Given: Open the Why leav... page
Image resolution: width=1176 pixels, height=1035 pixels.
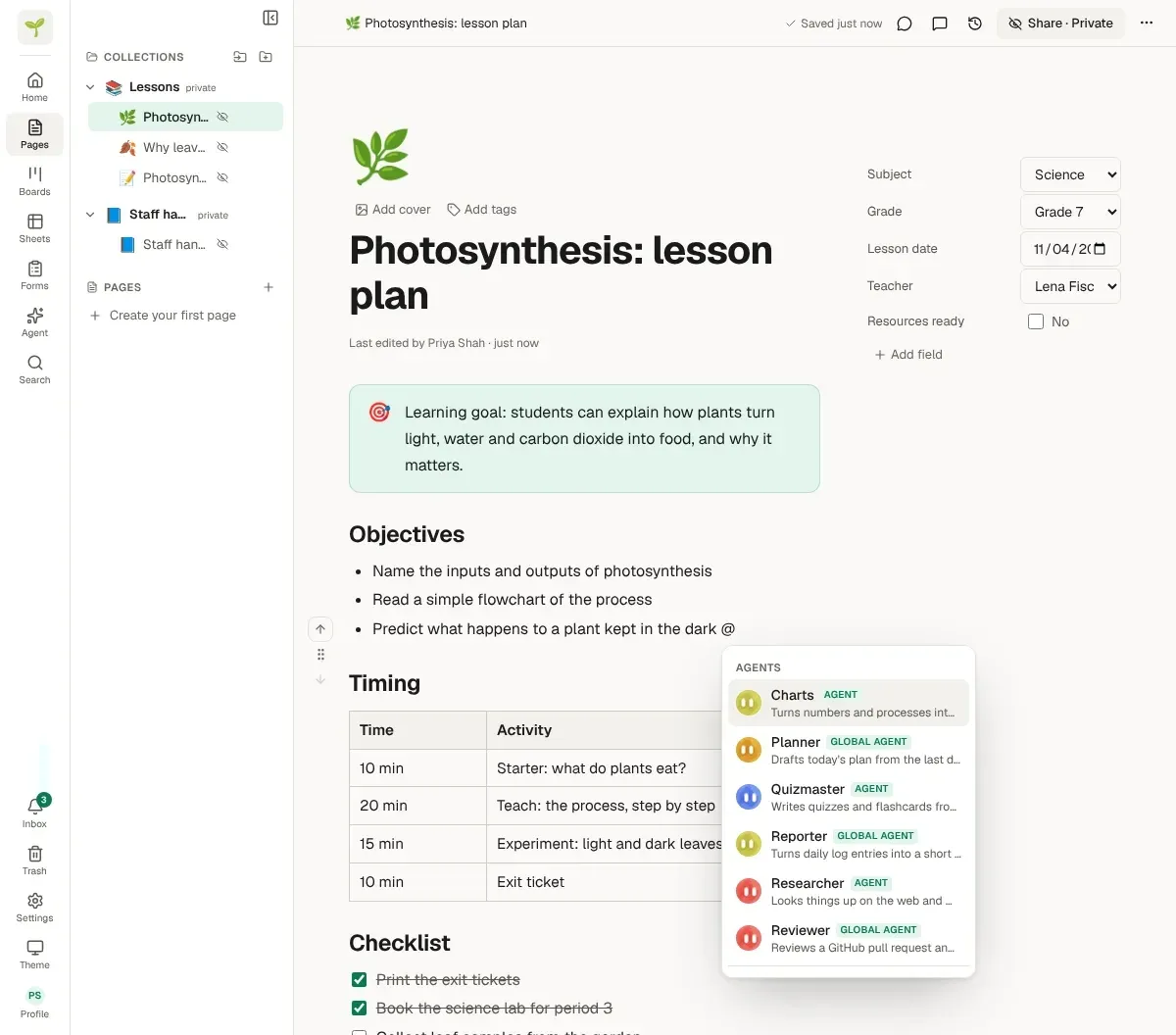Looking at the screenshot, I should click(185, 147).
